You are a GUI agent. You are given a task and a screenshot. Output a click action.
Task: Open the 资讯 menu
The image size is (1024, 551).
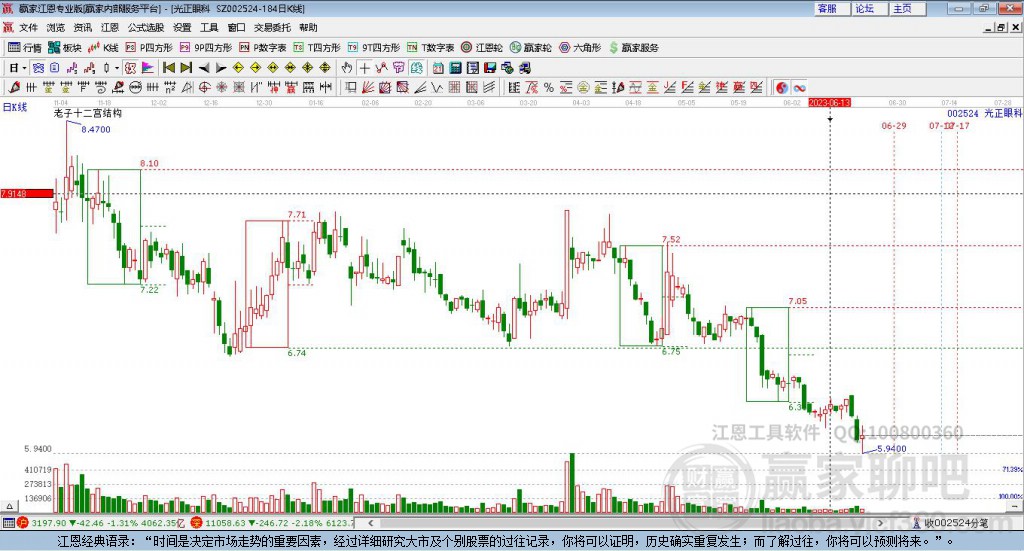(82, 27)
